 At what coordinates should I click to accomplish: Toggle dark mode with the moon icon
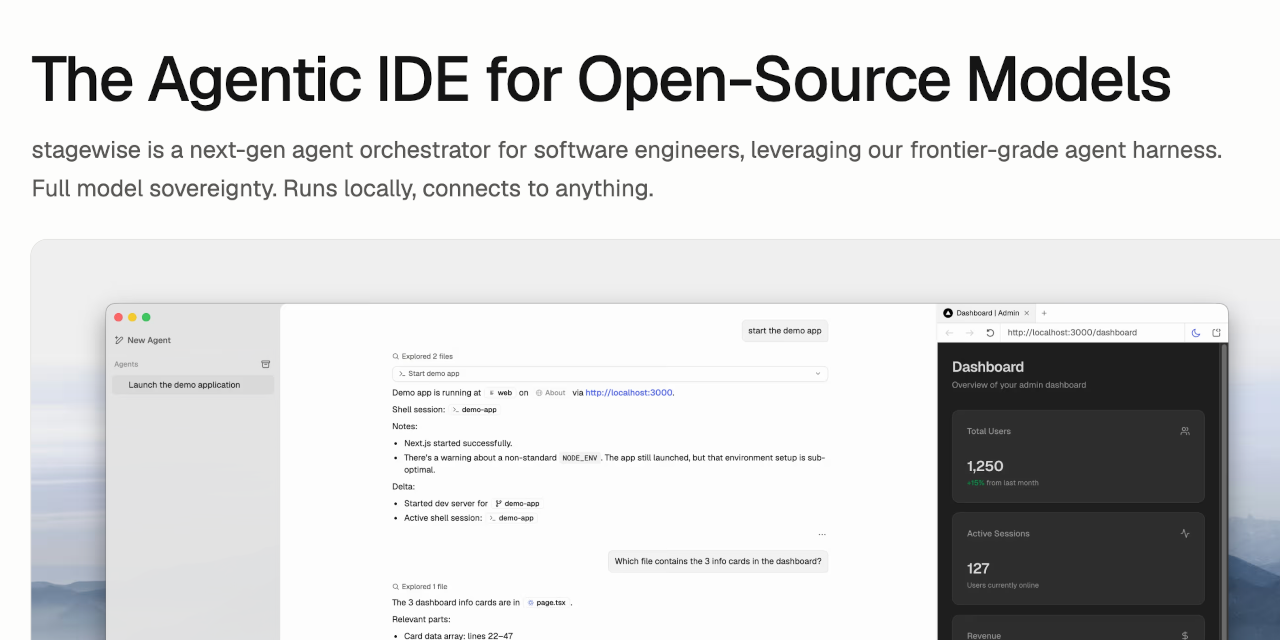point(1196,333)
